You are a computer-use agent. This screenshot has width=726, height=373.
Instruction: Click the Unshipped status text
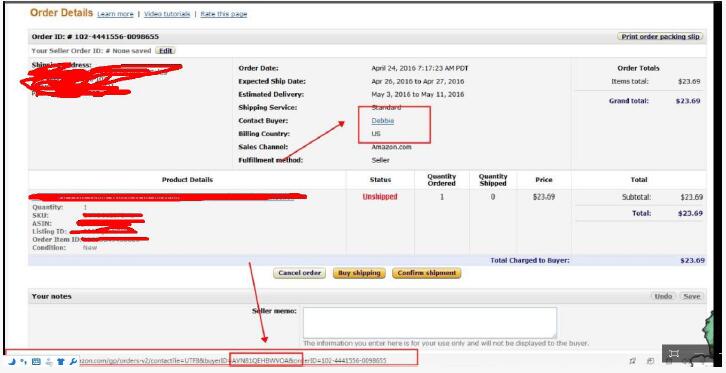[380, 197]
